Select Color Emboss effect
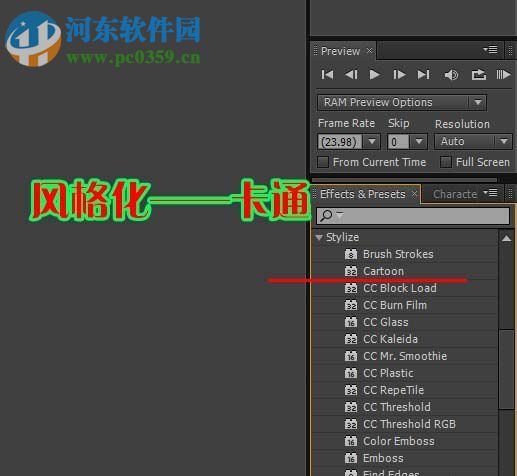This screenshot has width=517, height=476. (399, 441)
